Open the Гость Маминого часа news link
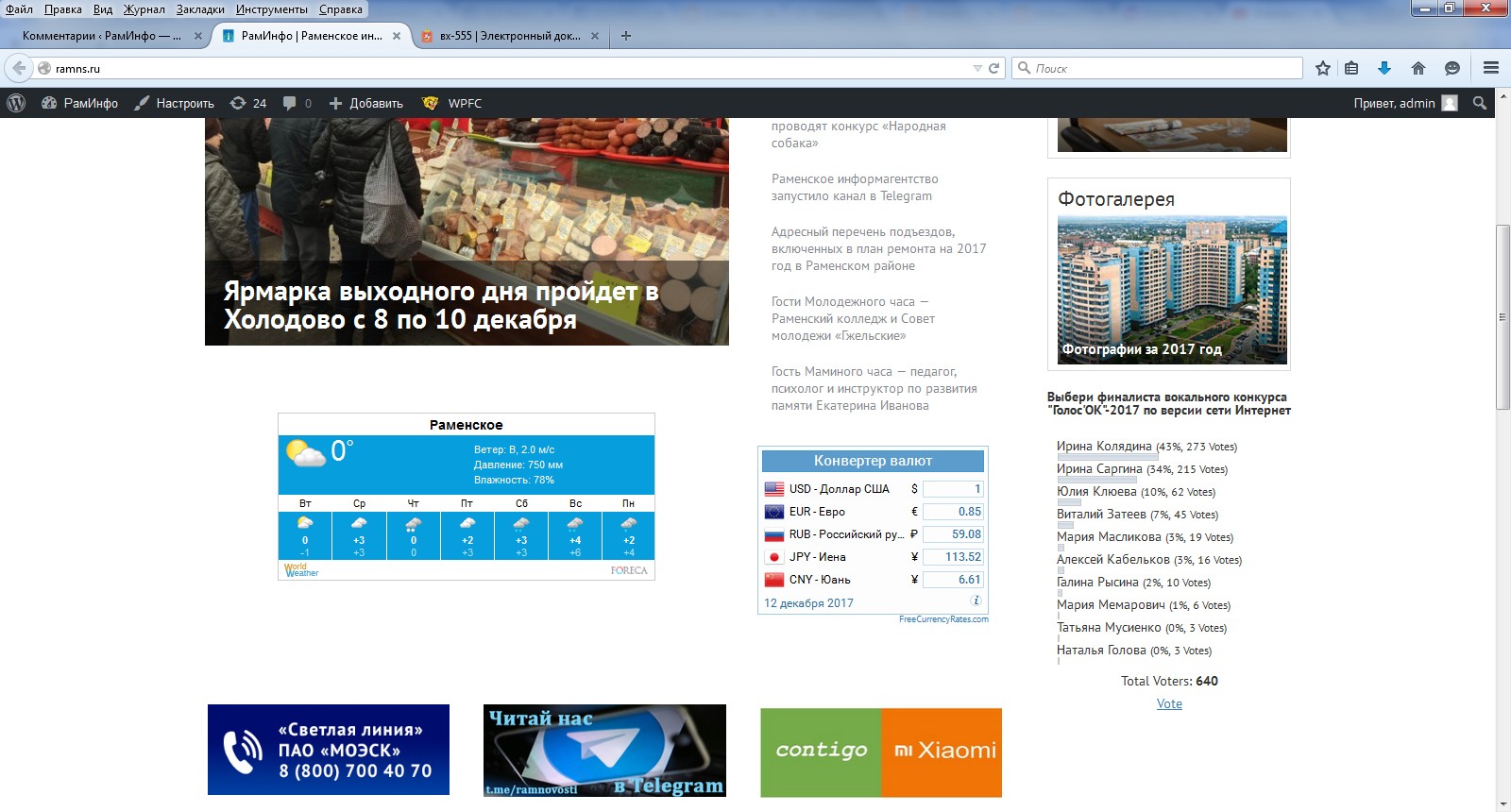This screenshot has width=1511, height=812. [x=874, y=388]
